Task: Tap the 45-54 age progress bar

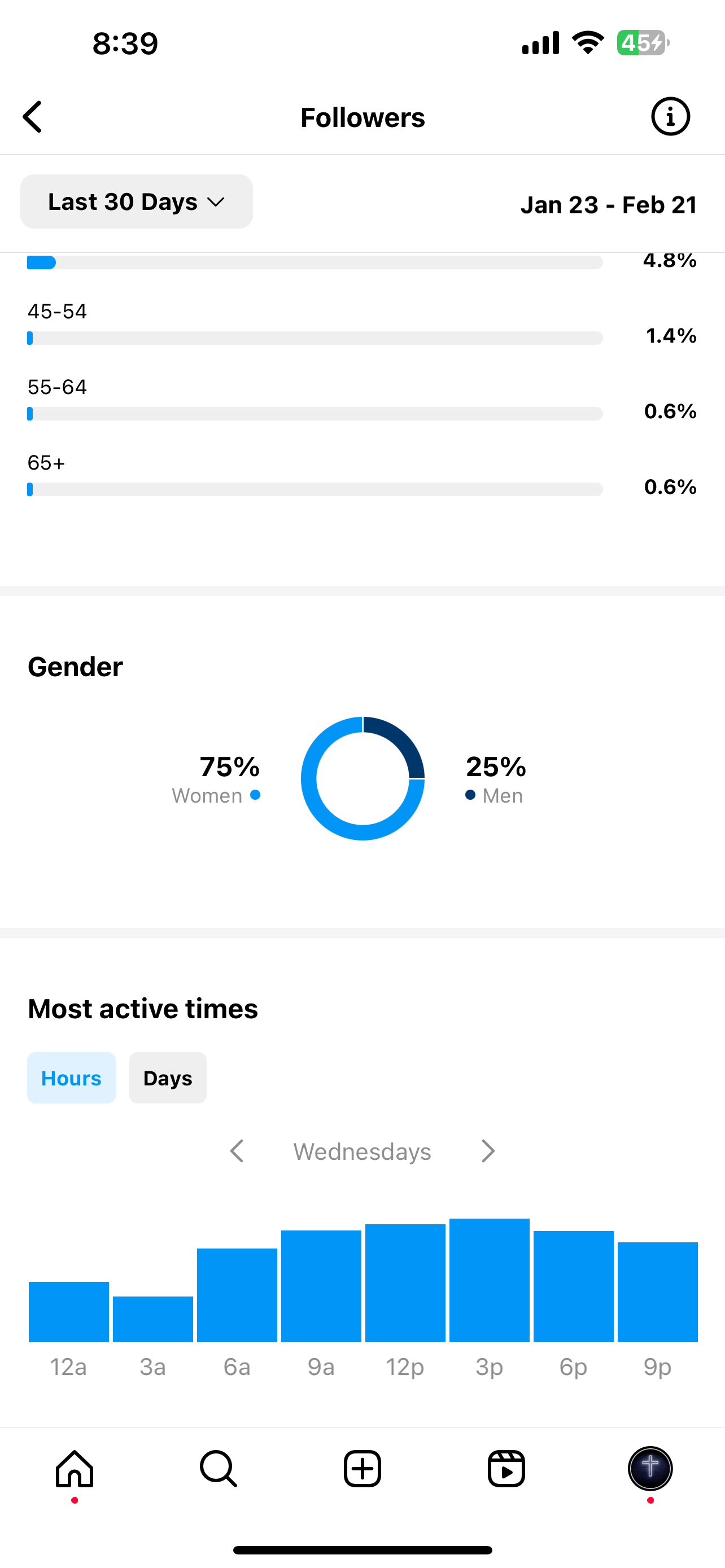Action: pyautogui.click(x=315, y=339)
